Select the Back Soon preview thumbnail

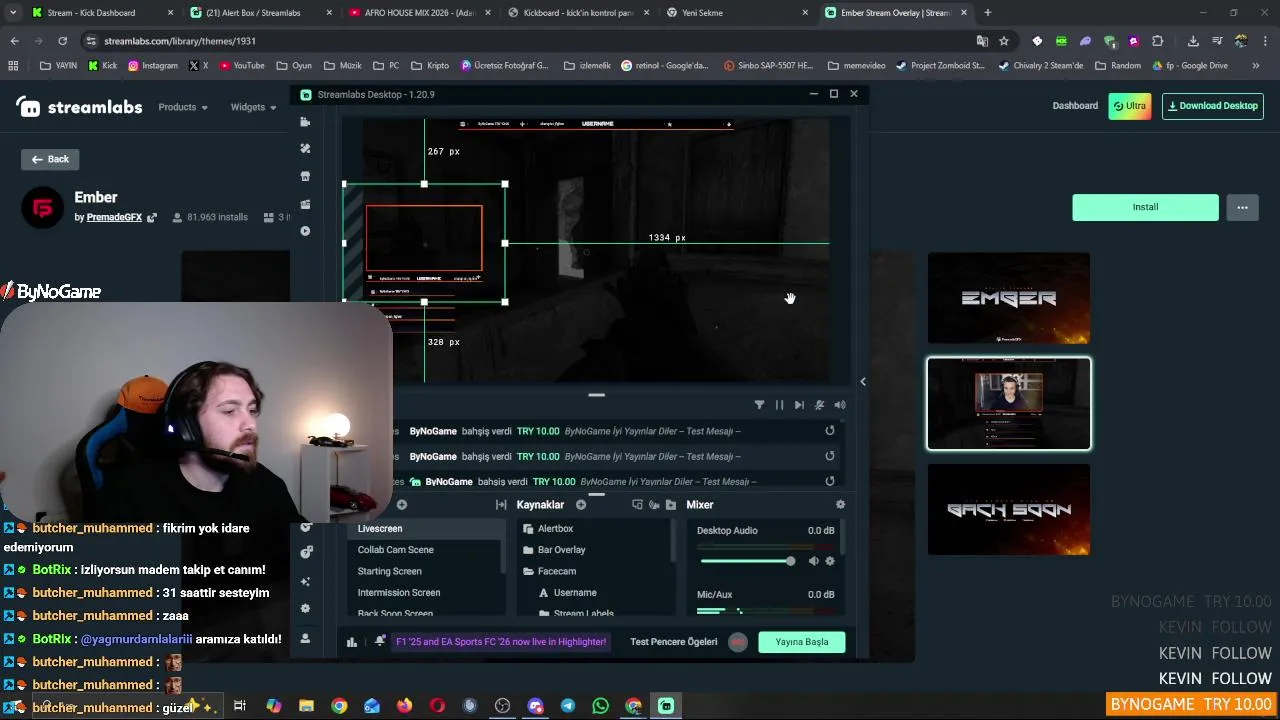point(1009,509)
